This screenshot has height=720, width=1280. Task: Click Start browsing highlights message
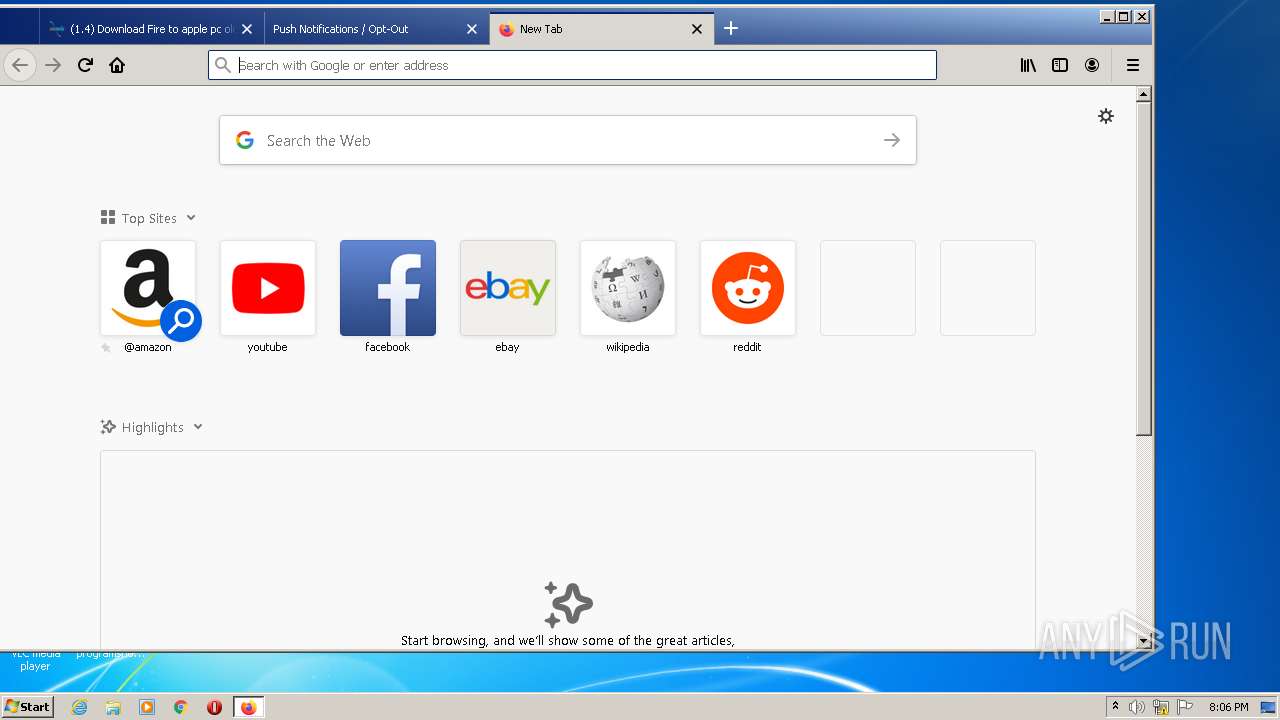[568, 640]
